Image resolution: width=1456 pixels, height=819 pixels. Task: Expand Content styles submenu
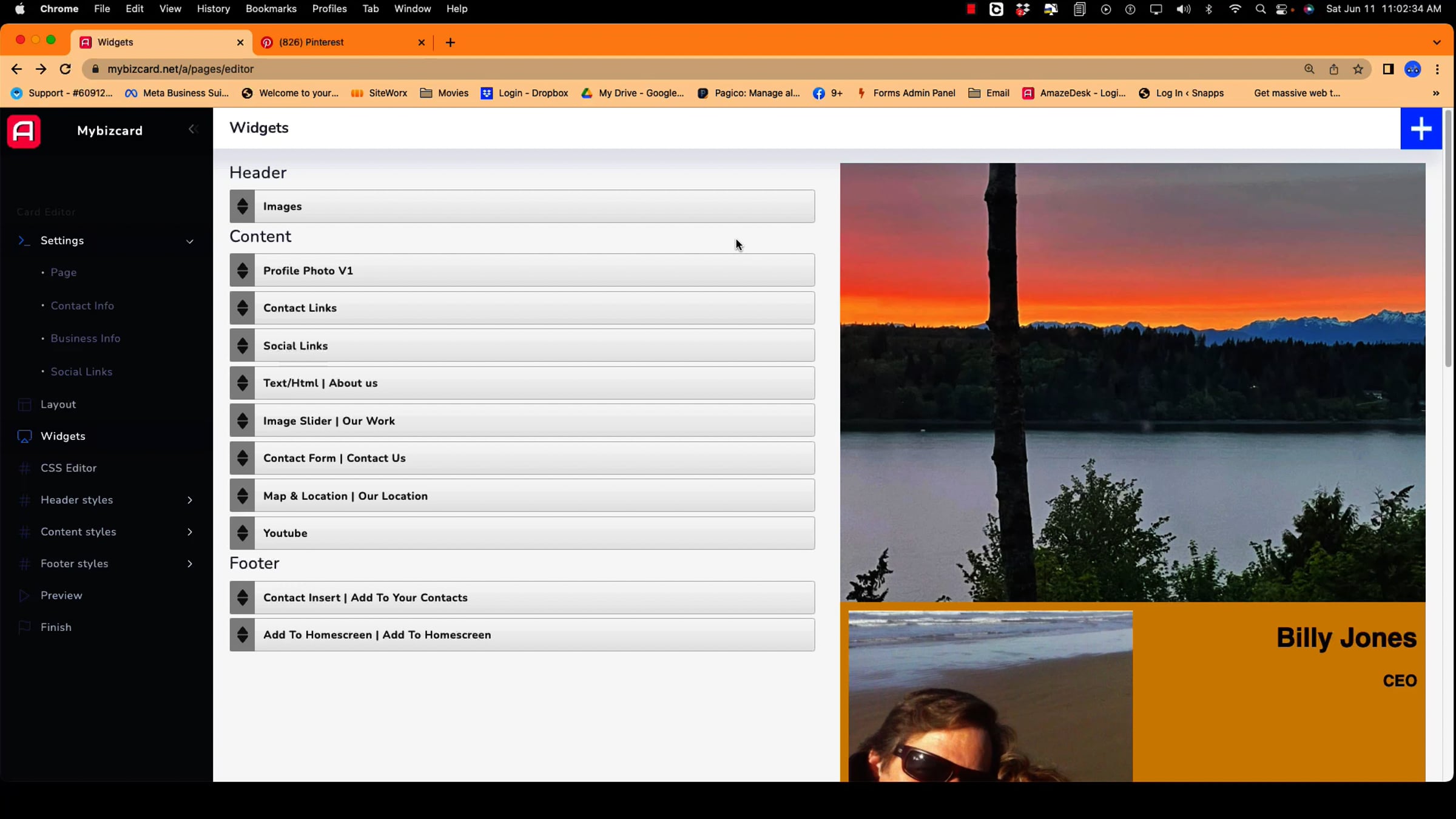(x=189, y=532)
